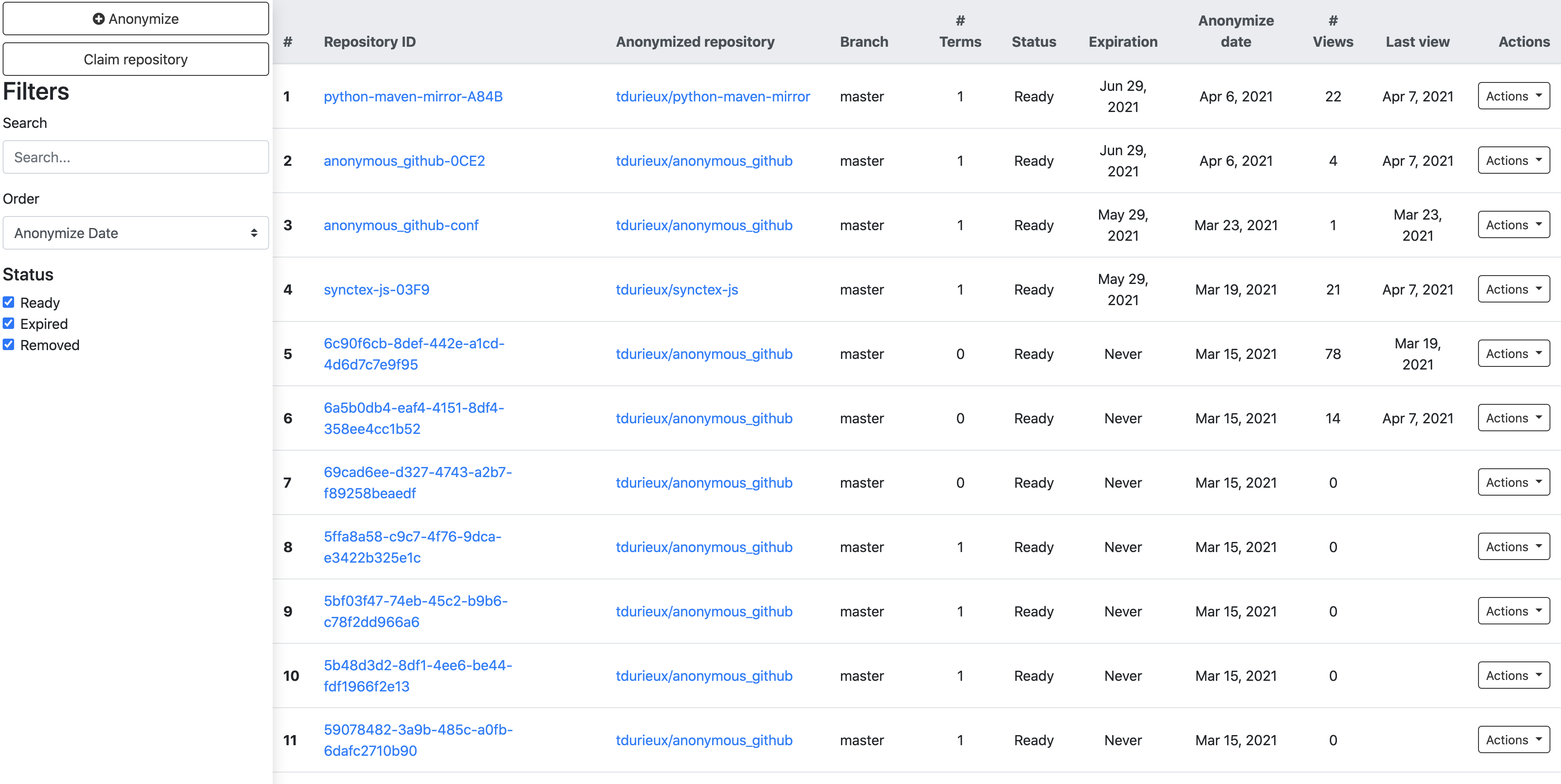Visit tdurieux/anonymous_github link in row 3
1561x784 pixels.
(704, 225)
